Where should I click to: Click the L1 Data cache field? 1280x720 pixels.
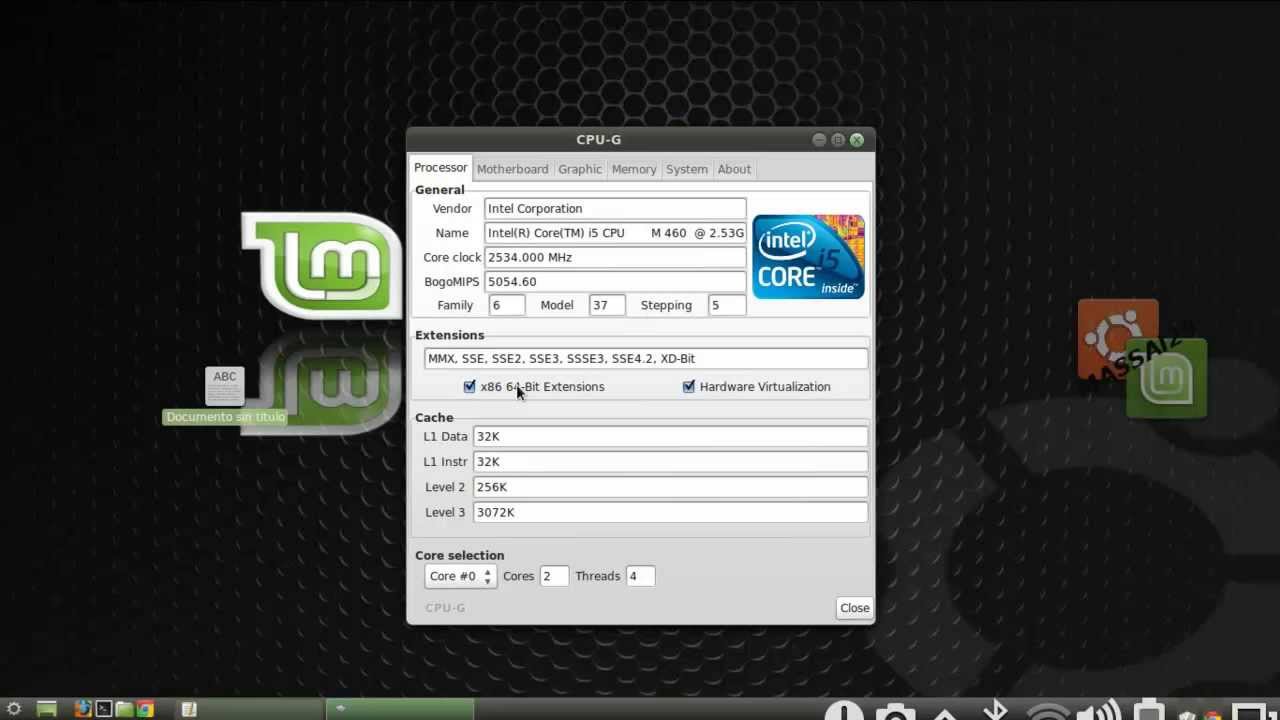pyautogui.click(x=670, y=436)
